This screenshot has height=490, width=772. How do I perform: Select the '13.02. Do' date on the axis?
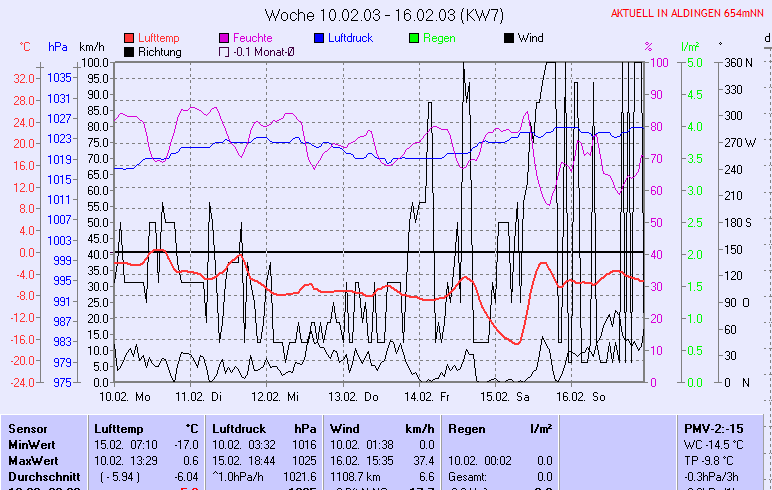[x=360, y=396]
